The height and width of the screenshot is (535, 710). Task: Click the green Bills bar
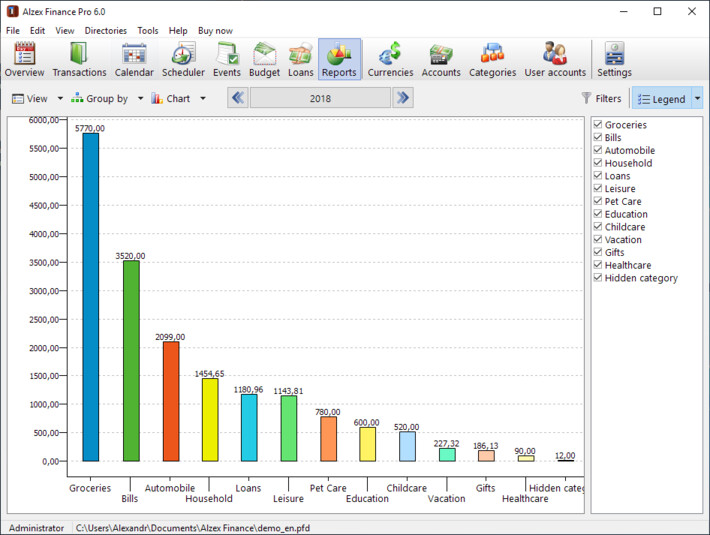click(x=131, y=361)
